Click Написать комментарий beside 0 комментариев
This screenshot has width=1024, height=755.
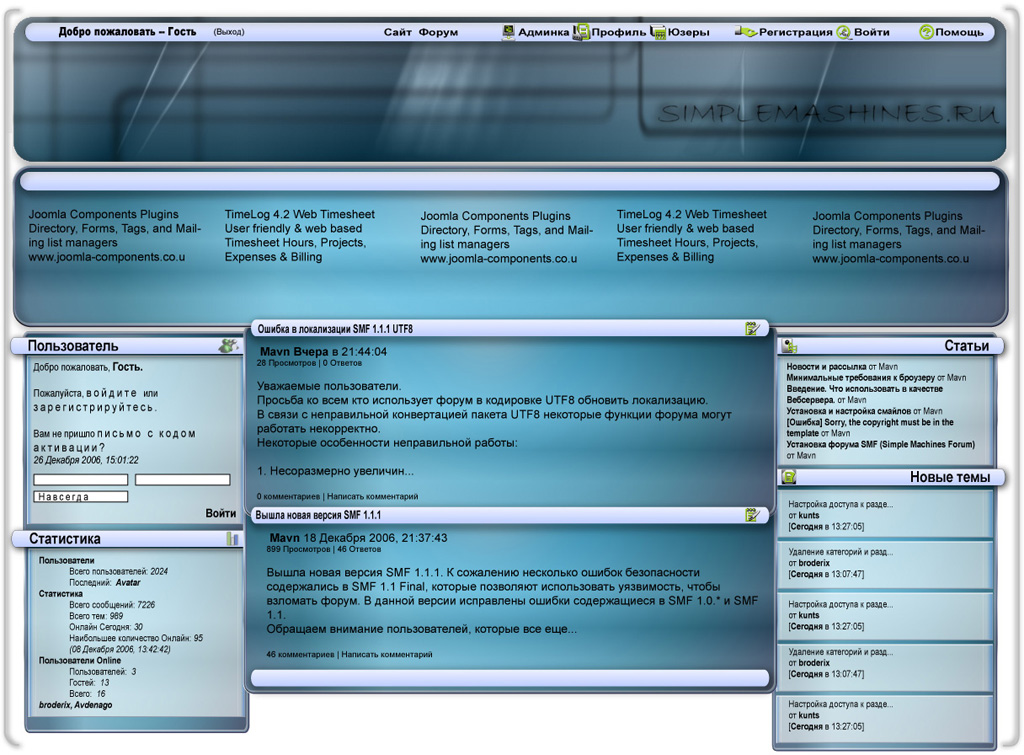pyautogui.click(x=372, y=496)
